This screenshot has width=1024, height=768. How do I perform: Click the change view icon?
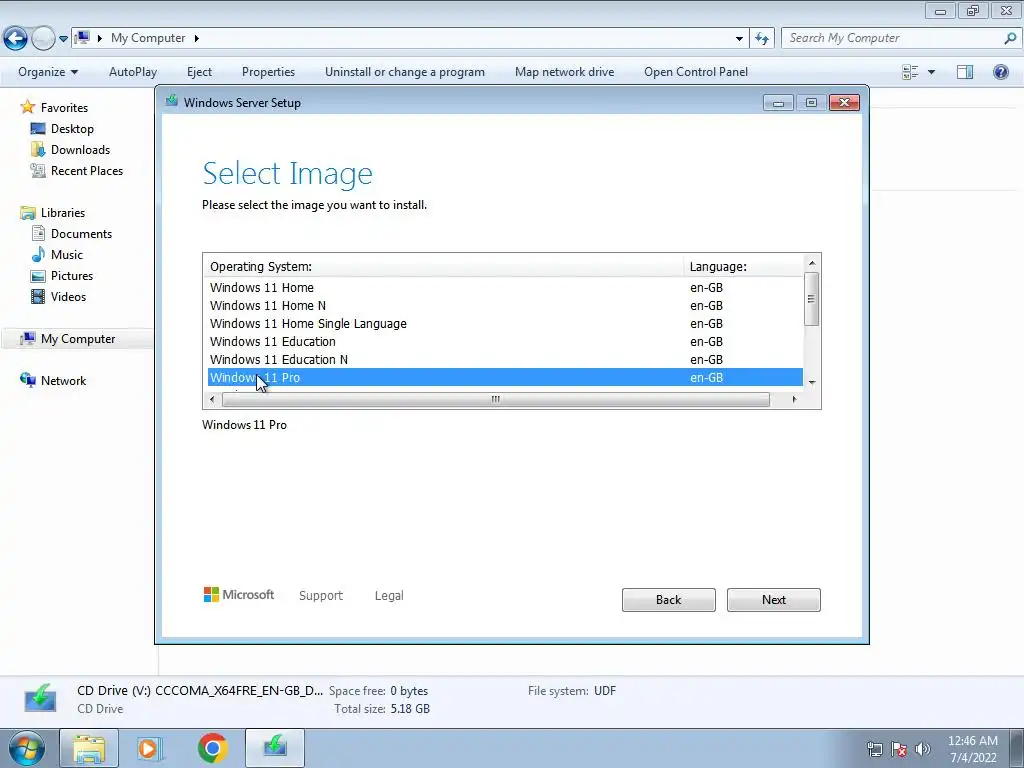[910, 72]
